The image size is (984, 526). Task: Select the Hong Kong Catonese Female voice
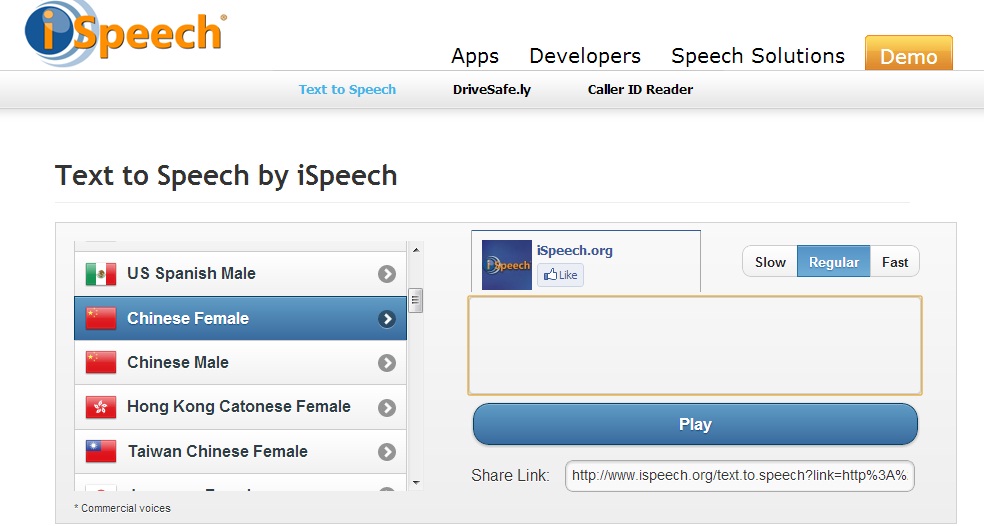point(240,407)
